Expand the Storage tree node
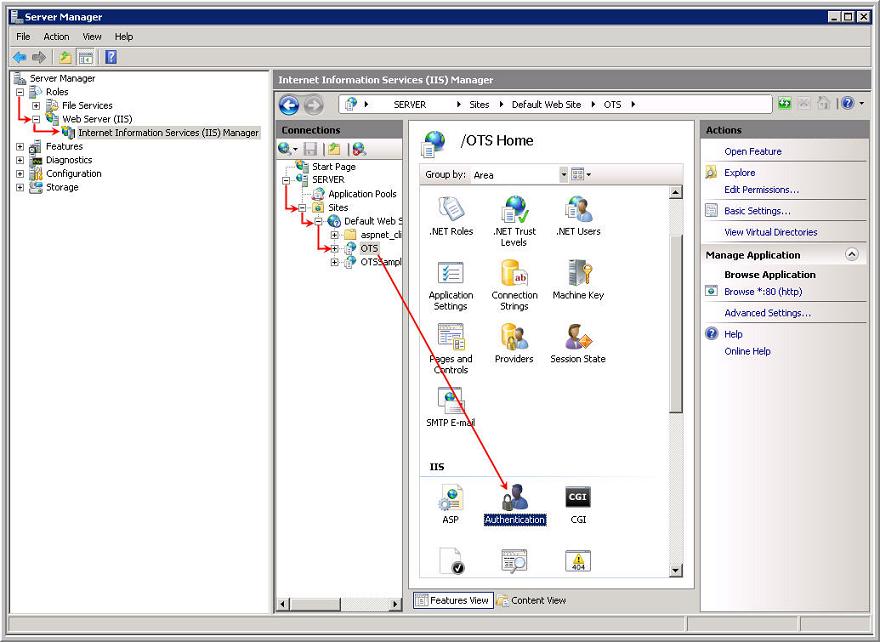Viewport: 880px width, 642px height. pos(20,187)
